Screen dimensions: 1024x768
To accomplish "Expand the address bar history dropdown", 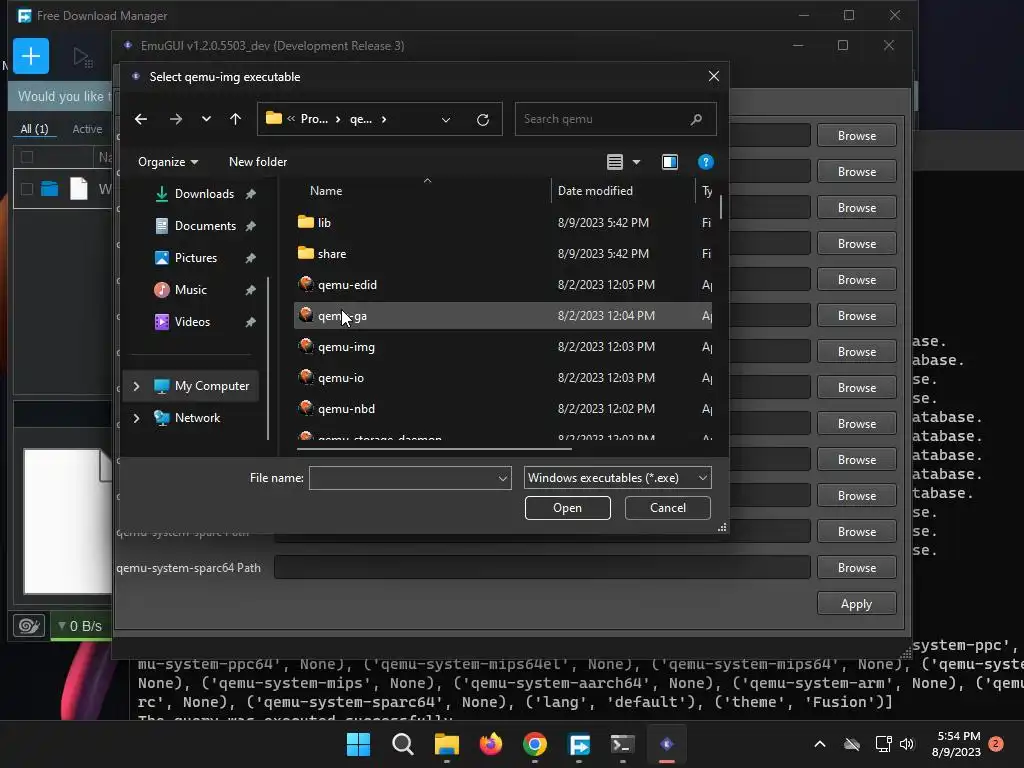I will click(445, 120).
